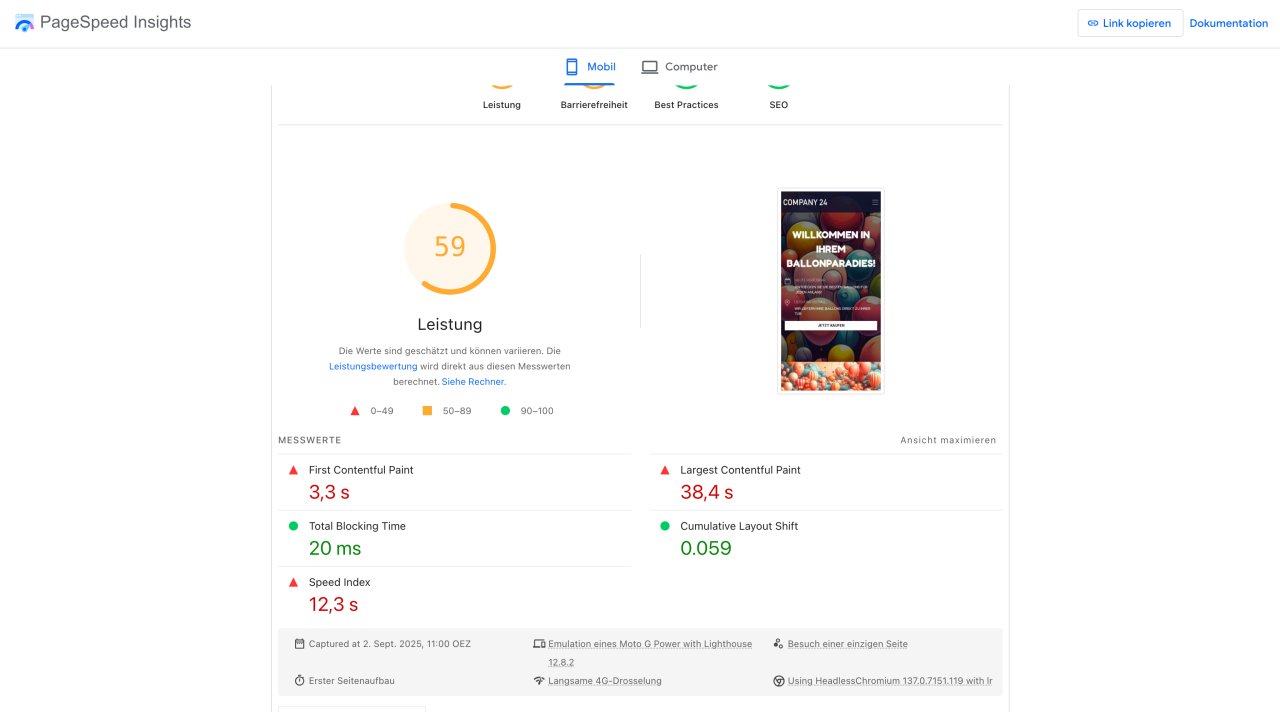Click the laptop icon in Computer tab

coord(650,67)
